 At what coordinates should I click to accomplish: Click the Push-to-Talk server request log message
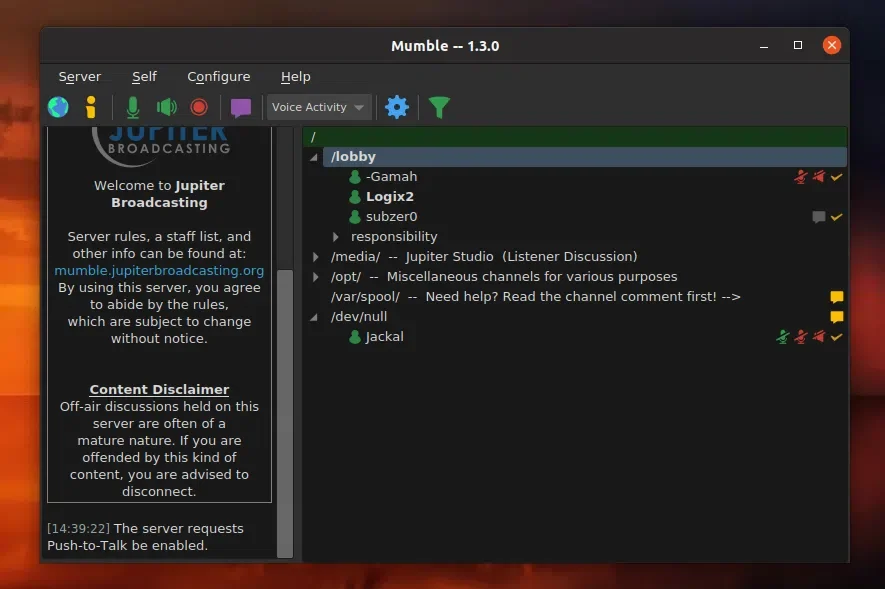(145, 537)
